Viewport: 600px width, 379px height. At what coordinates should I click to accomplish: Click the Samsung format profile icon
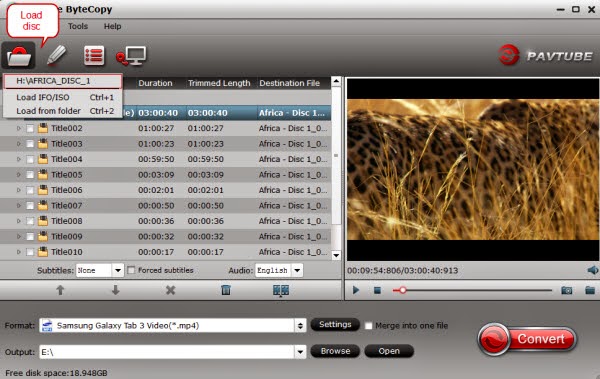47,325
